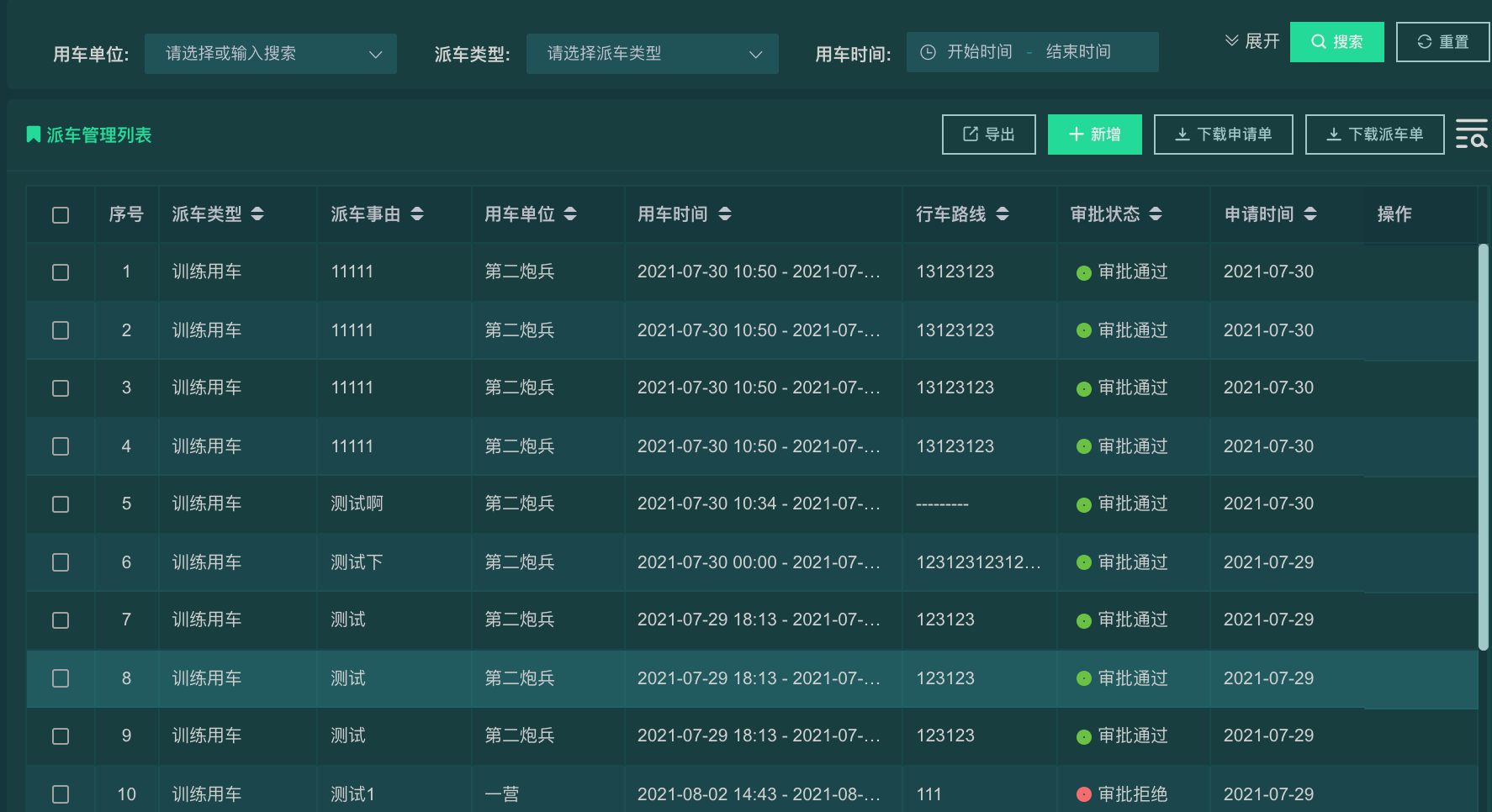Click green status dot in row 1
This screenshot has width=1492, height=812.
tap(1084, 272)
